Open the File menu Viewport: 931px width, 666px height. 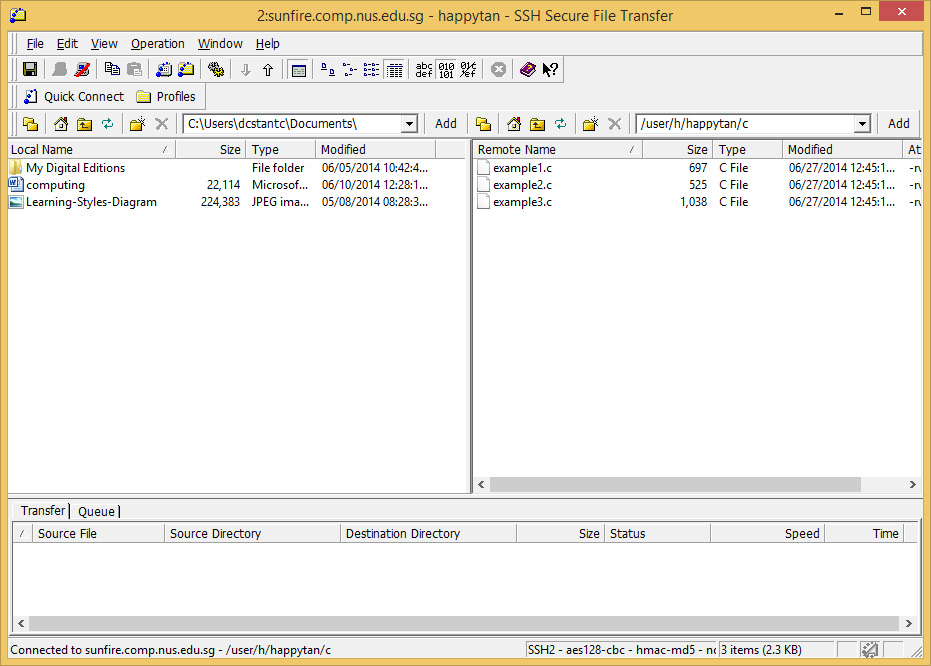[x=35, y=44]
